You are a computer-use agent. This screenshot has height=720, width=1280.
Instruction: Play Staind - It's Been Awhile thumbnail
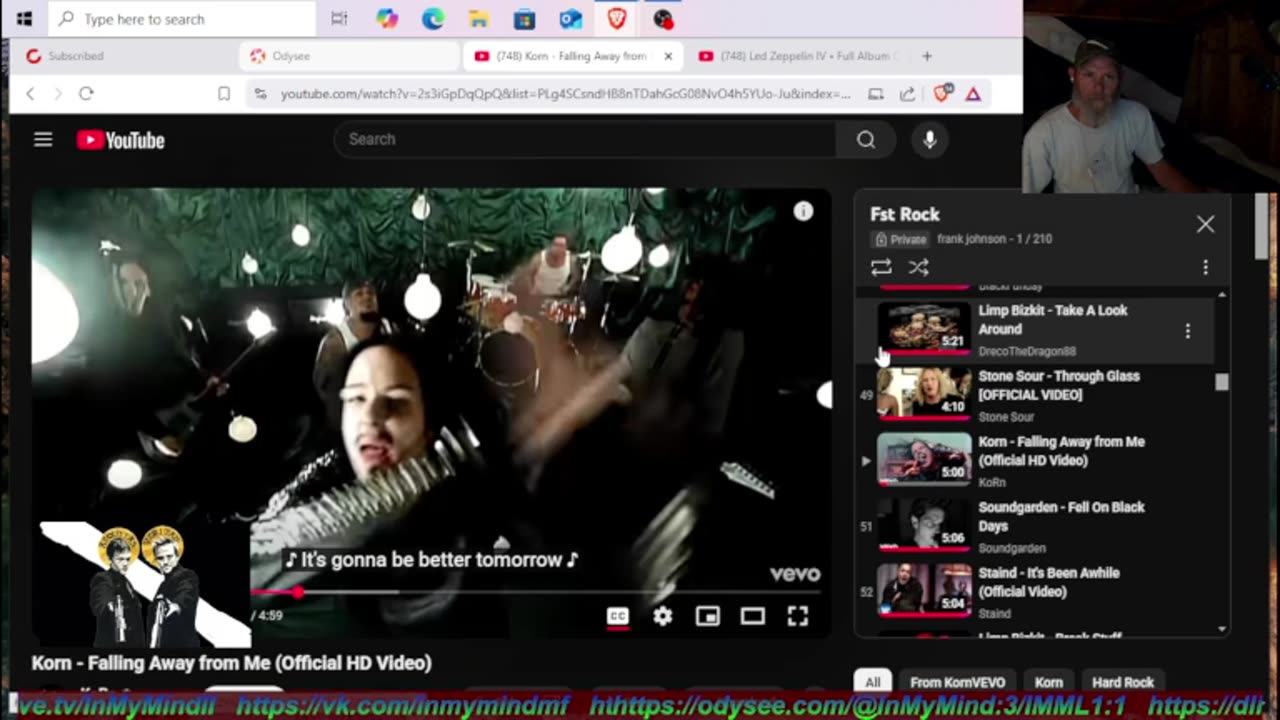coord(924,590)
